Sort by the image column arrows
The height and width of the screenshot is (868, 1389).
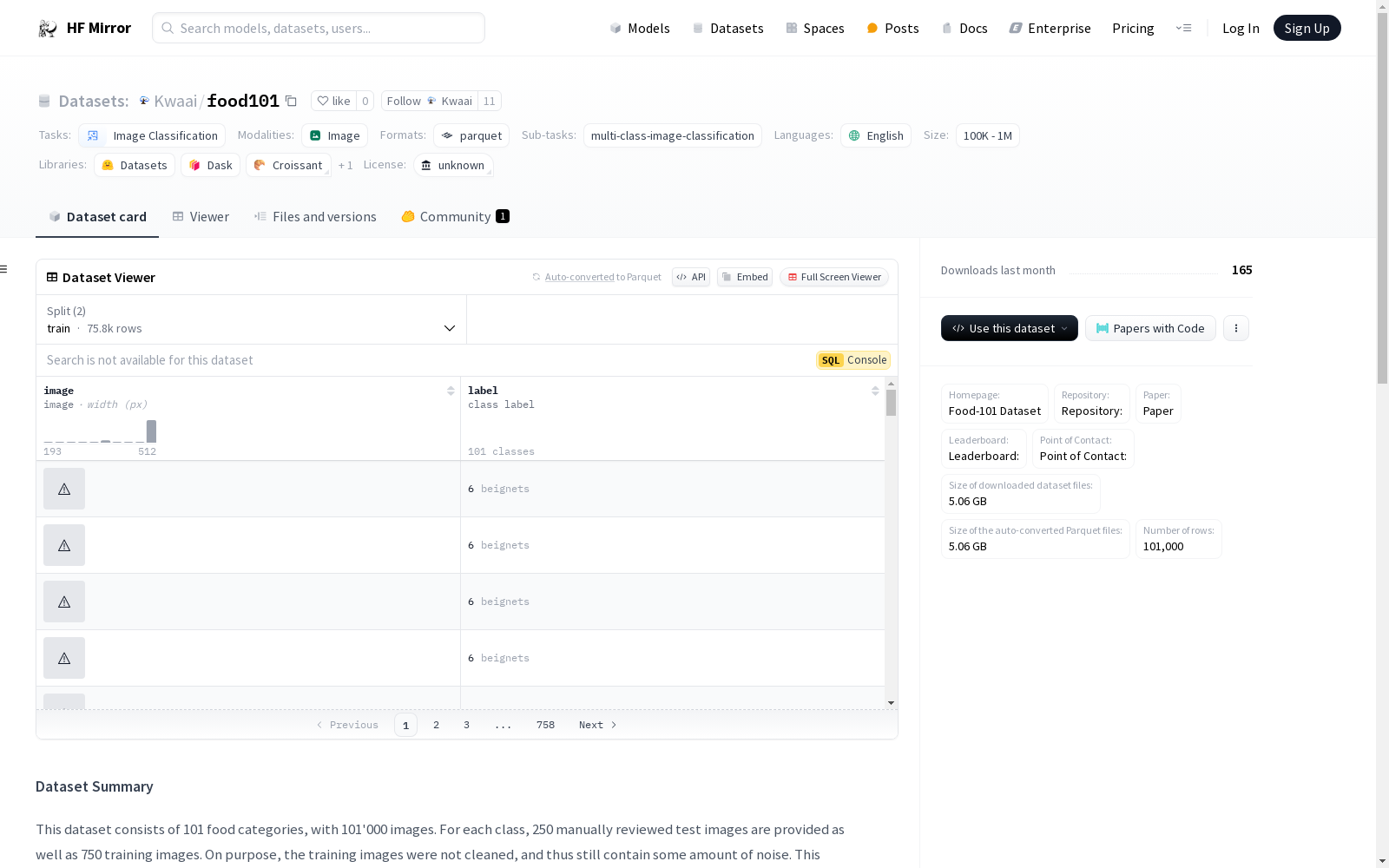pyautogui.click(x=451, y=391)
